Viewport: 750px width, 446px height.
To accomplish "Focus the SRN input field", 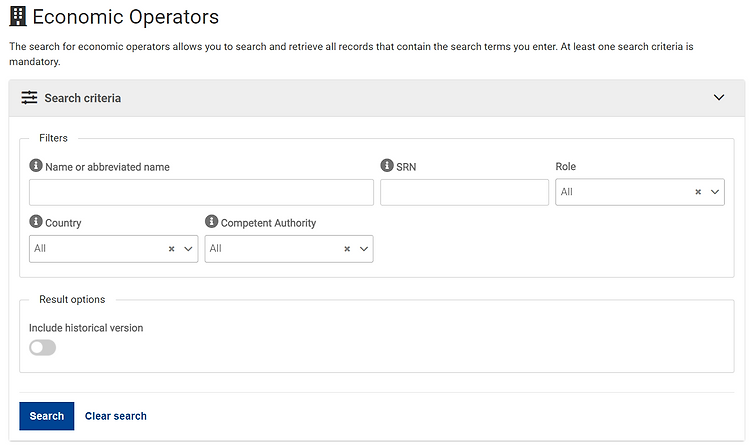I will pos(464,192).
